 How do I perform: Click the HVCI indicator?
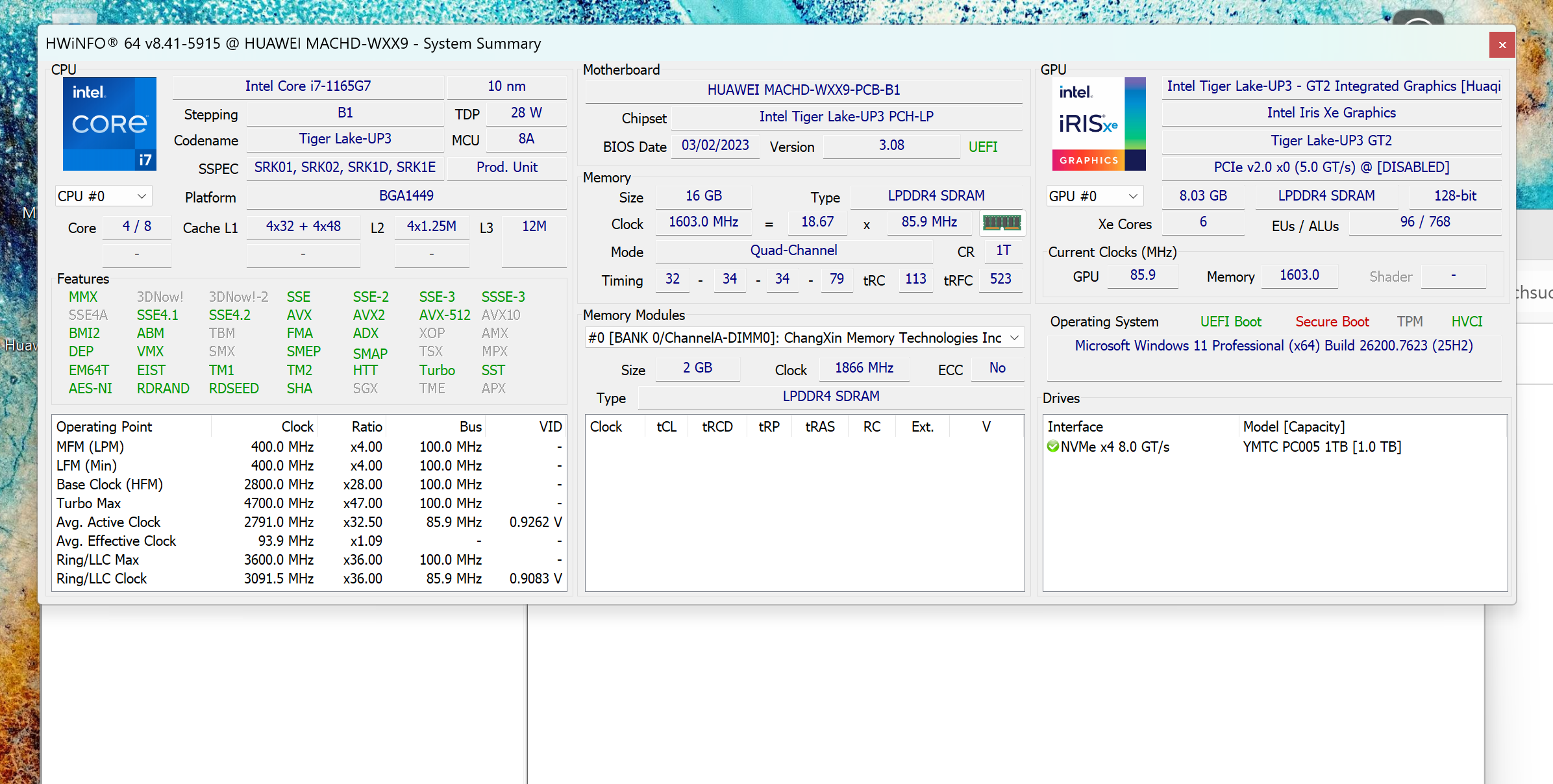(x=1467, y=322)
